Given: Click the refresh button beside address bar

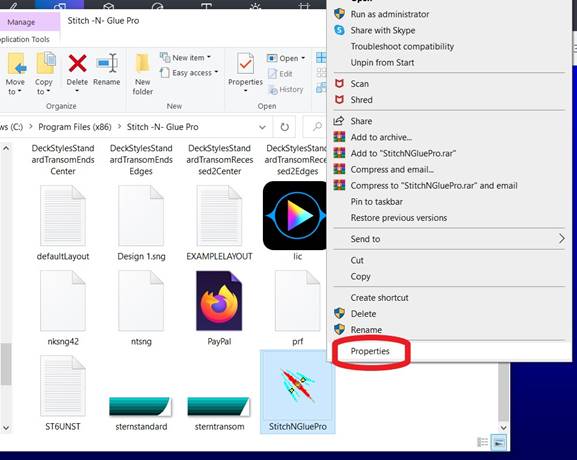Looking at the screenshot, I should [x=284, y=127].
